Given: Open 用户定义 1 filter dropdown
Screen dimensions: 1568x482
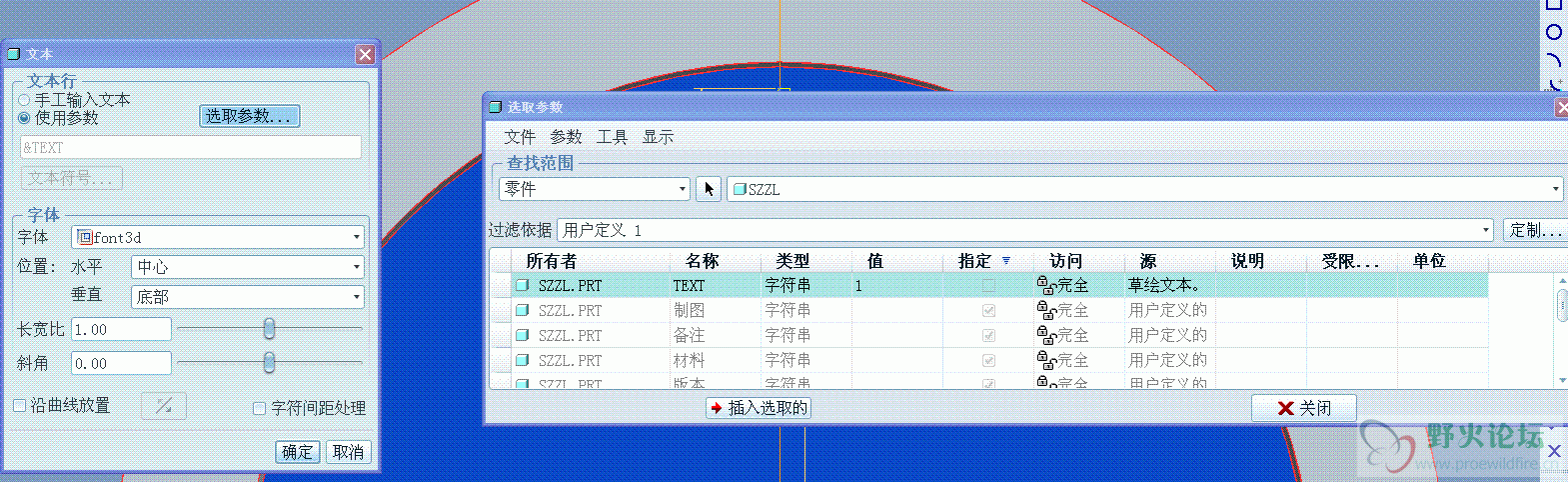Looking at the screenshot, I should click(x=1486, y=231).
